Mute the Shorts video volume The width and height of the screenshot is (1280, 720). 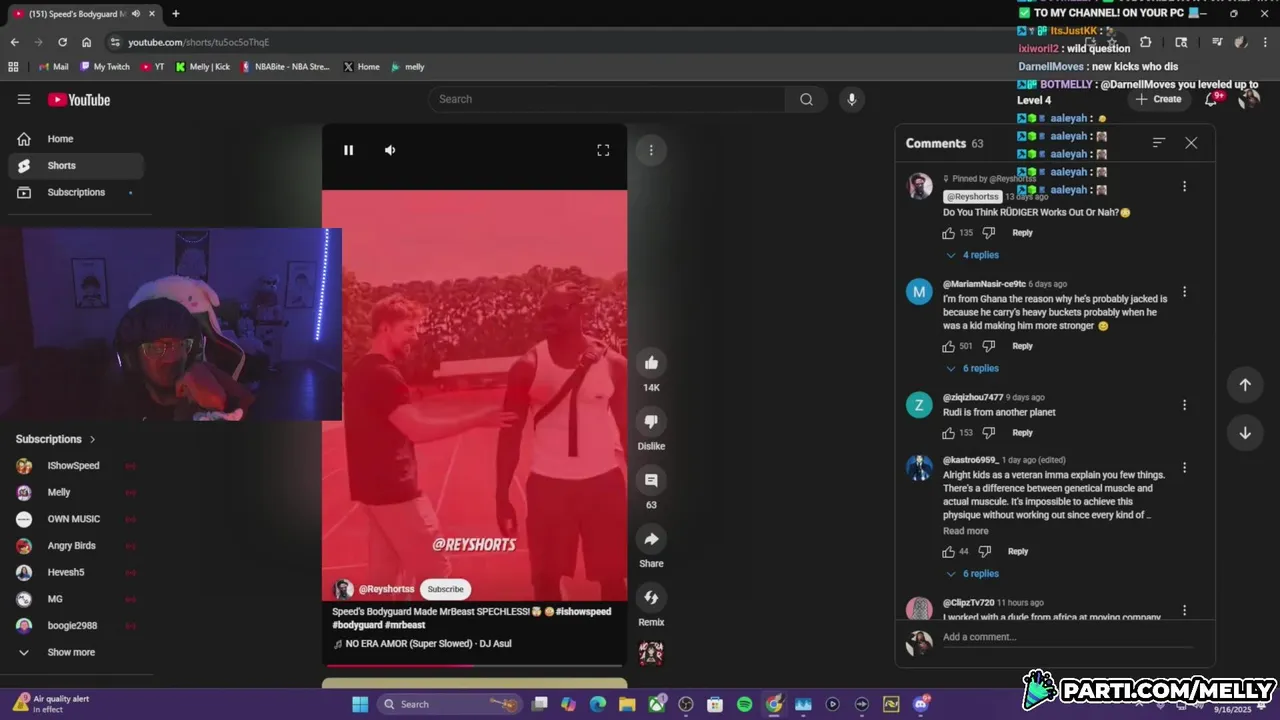coord(390,150)
